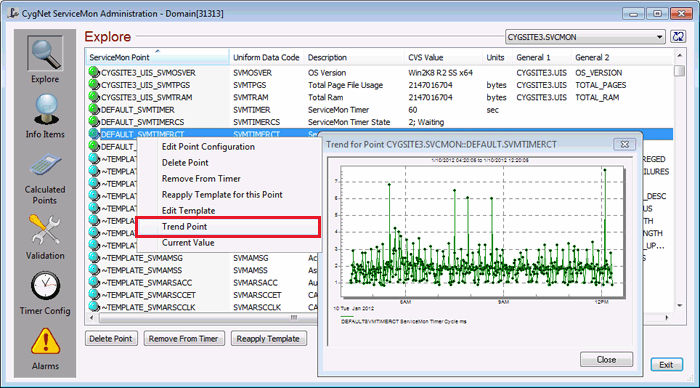This screenshot has height=388, width=700.
Task: Click the Remove From Timer button below list
Action: [183, 338]
